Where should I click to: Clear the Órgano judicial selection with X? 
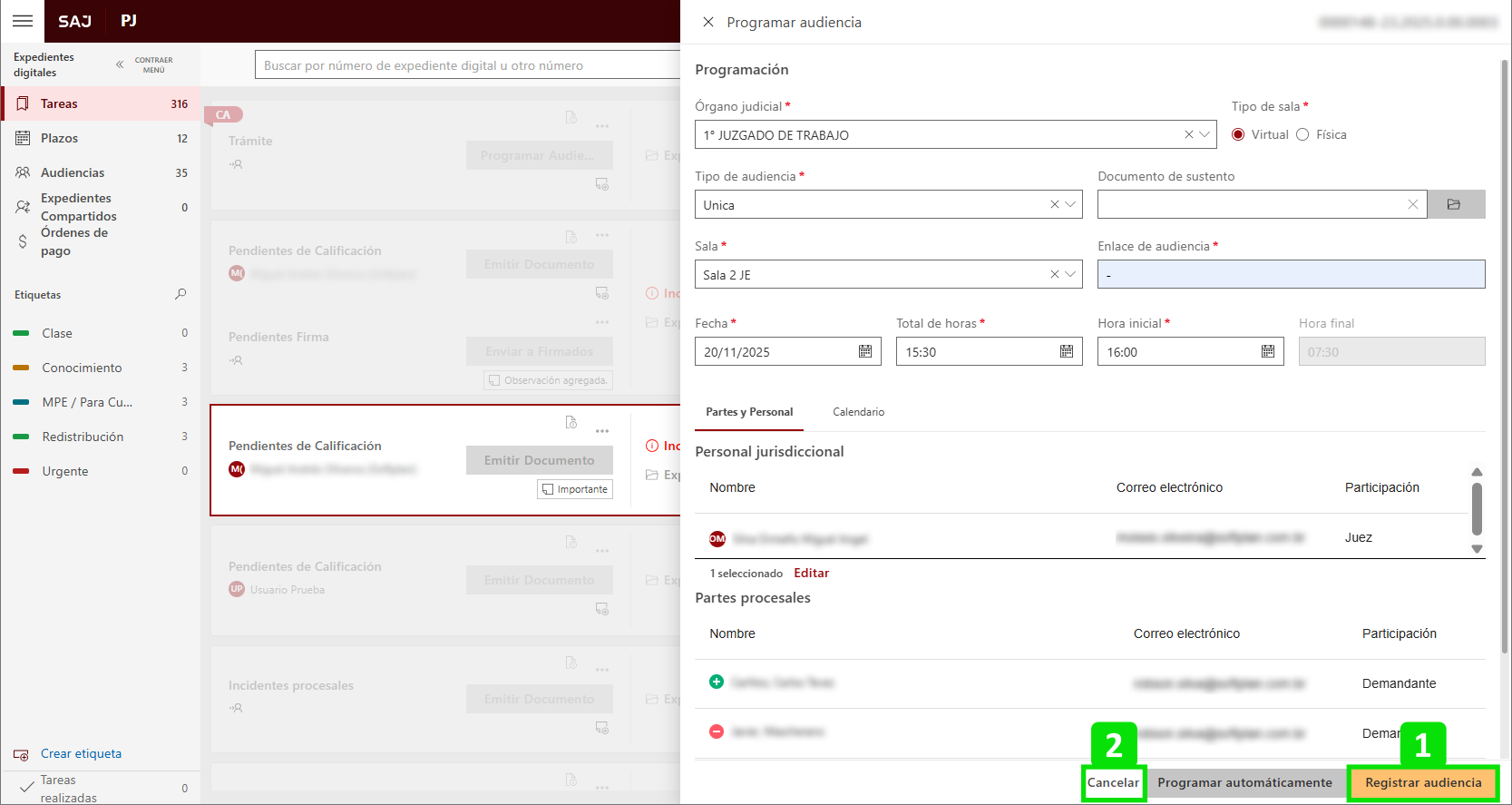[1188, 134]
